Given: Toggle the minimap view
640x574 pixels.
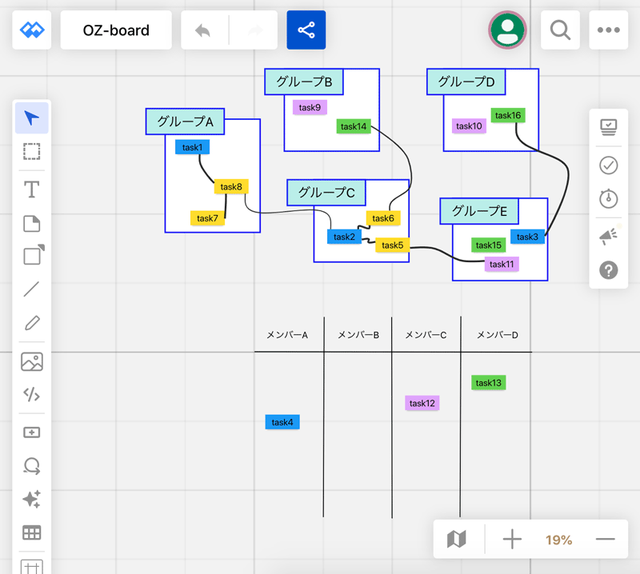Looking at the screenshot, I should (457, 539).
